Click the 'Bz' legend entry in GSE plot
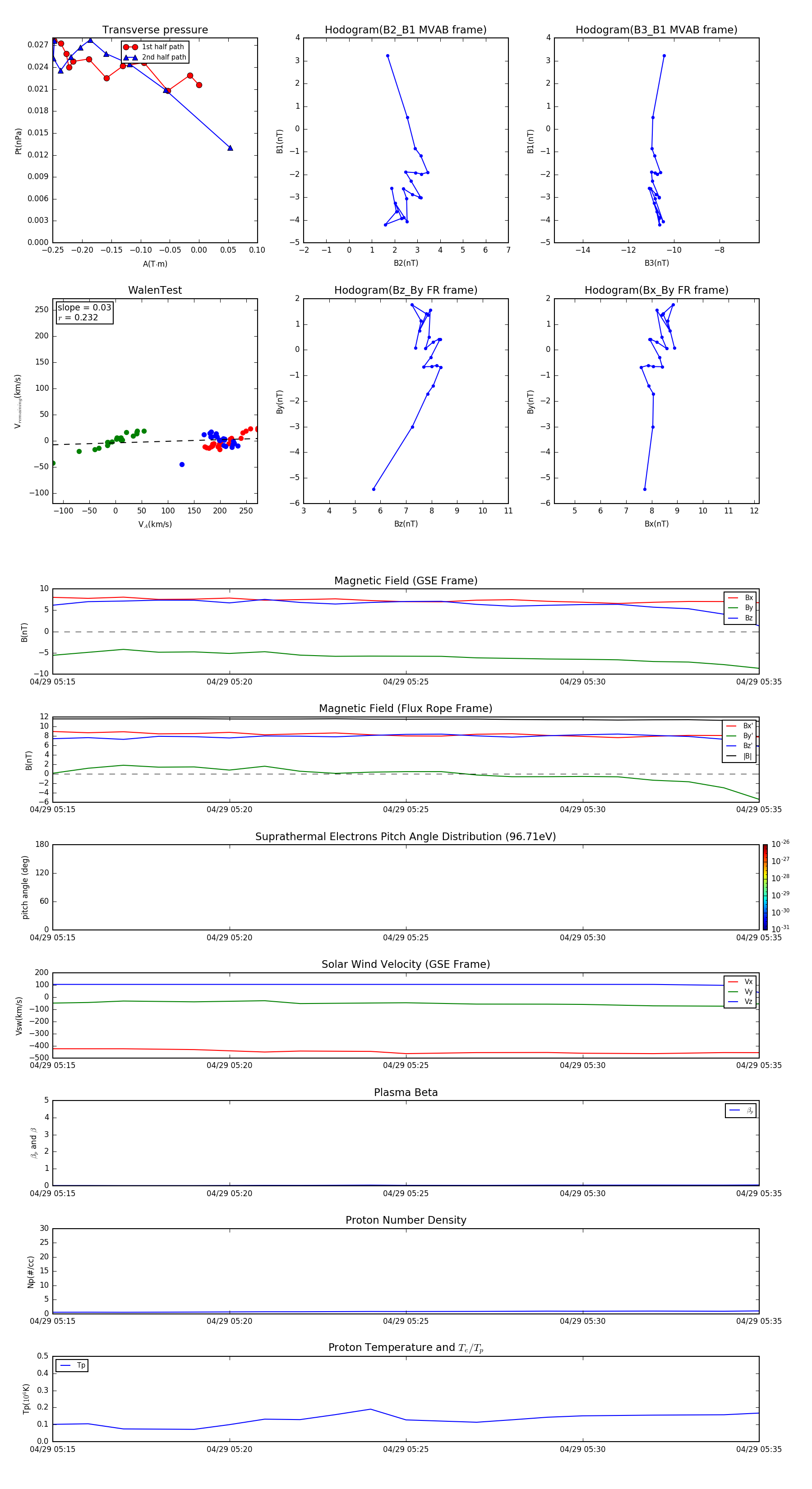This screenshot has width=812, height=1489. click(x=740, y=618)
